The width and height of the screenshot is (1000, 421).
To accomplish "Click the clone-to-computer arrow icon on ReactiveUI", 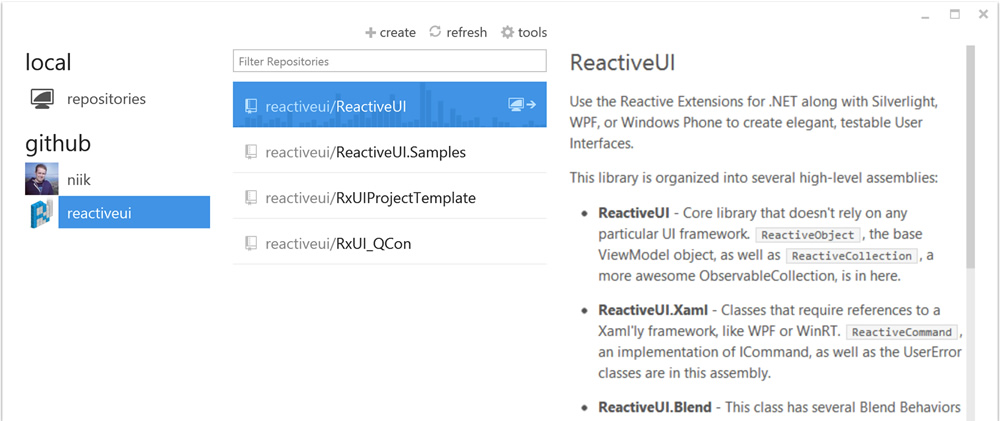I will [x=522, y=104].
